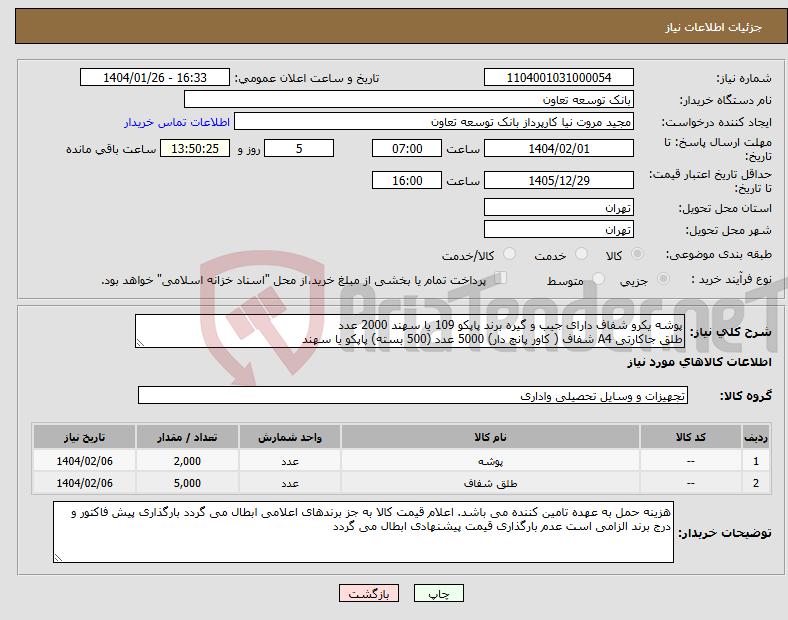Click the چاپ (print) button
The image size is (788, 620).
click(x=438, y=593)
